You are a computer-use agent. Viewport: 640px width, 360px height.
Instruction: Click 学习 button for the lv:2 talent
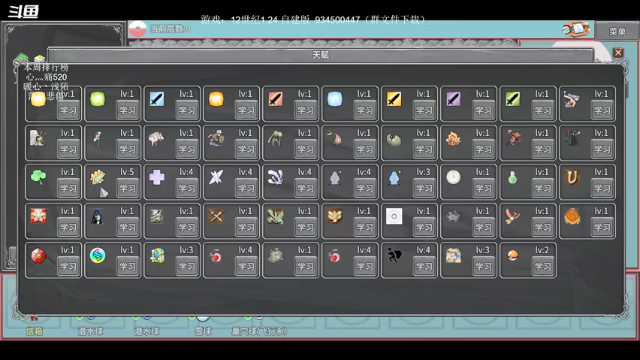tap(542, 266)
